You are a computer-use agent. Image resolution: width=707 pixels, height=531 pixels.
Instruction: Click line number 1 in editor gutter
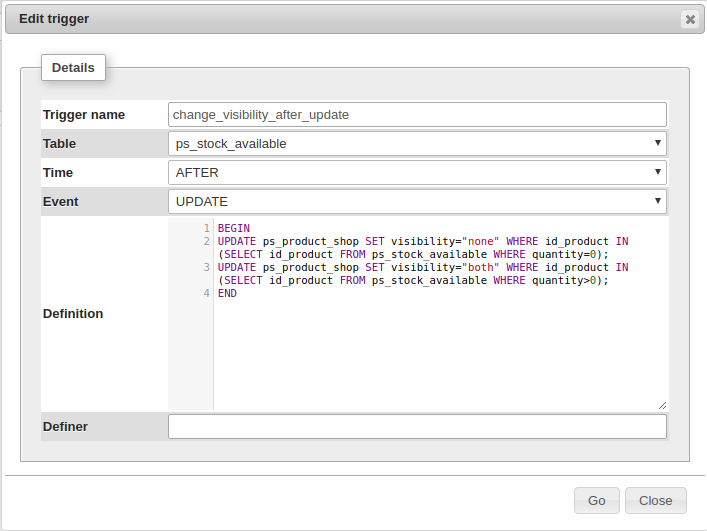206,228
